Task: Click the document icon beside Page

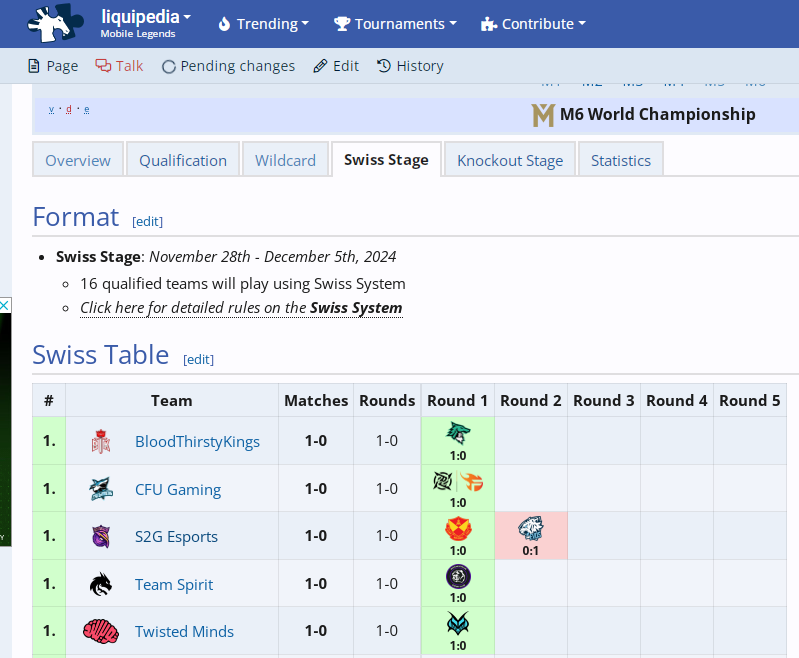Action: 34,66
